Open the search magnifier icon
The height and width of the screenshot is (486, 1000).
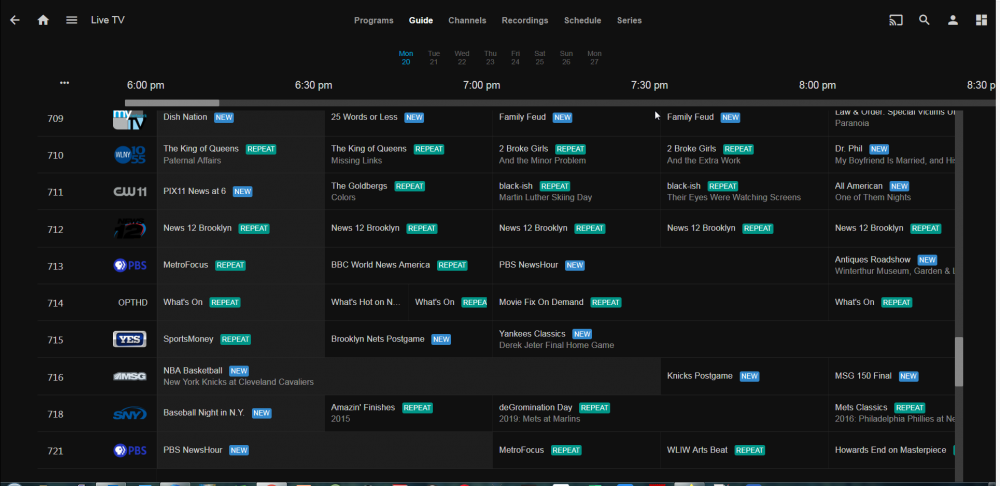[x=924, y=20]
